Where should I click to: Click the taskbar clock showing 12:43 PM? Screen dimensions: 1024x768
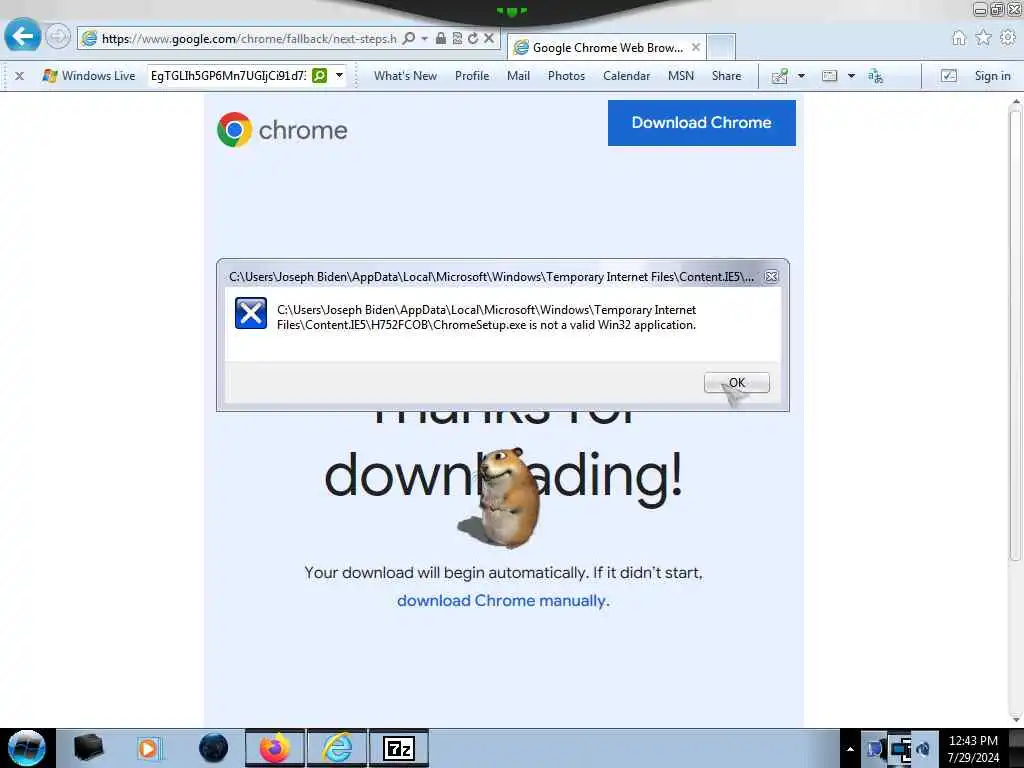(x=973, y=749)
